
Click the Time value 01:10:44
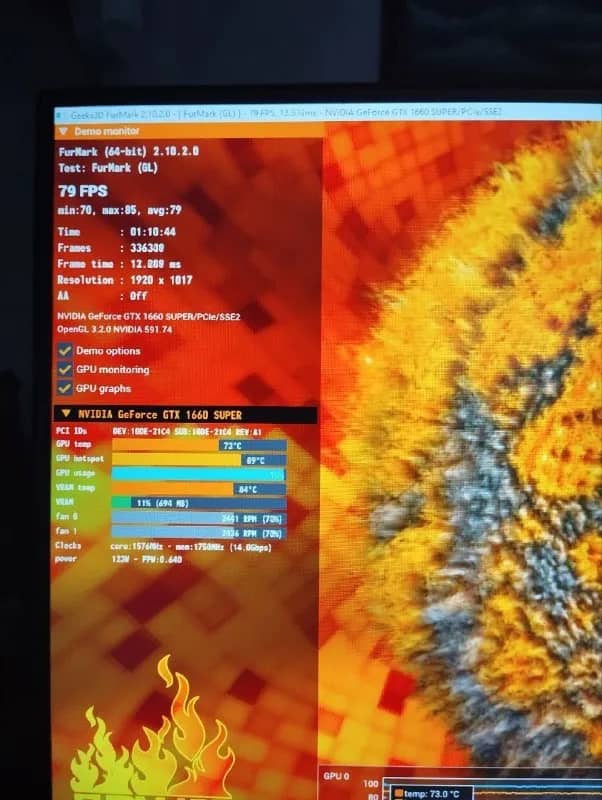click(x=153, y=232)
